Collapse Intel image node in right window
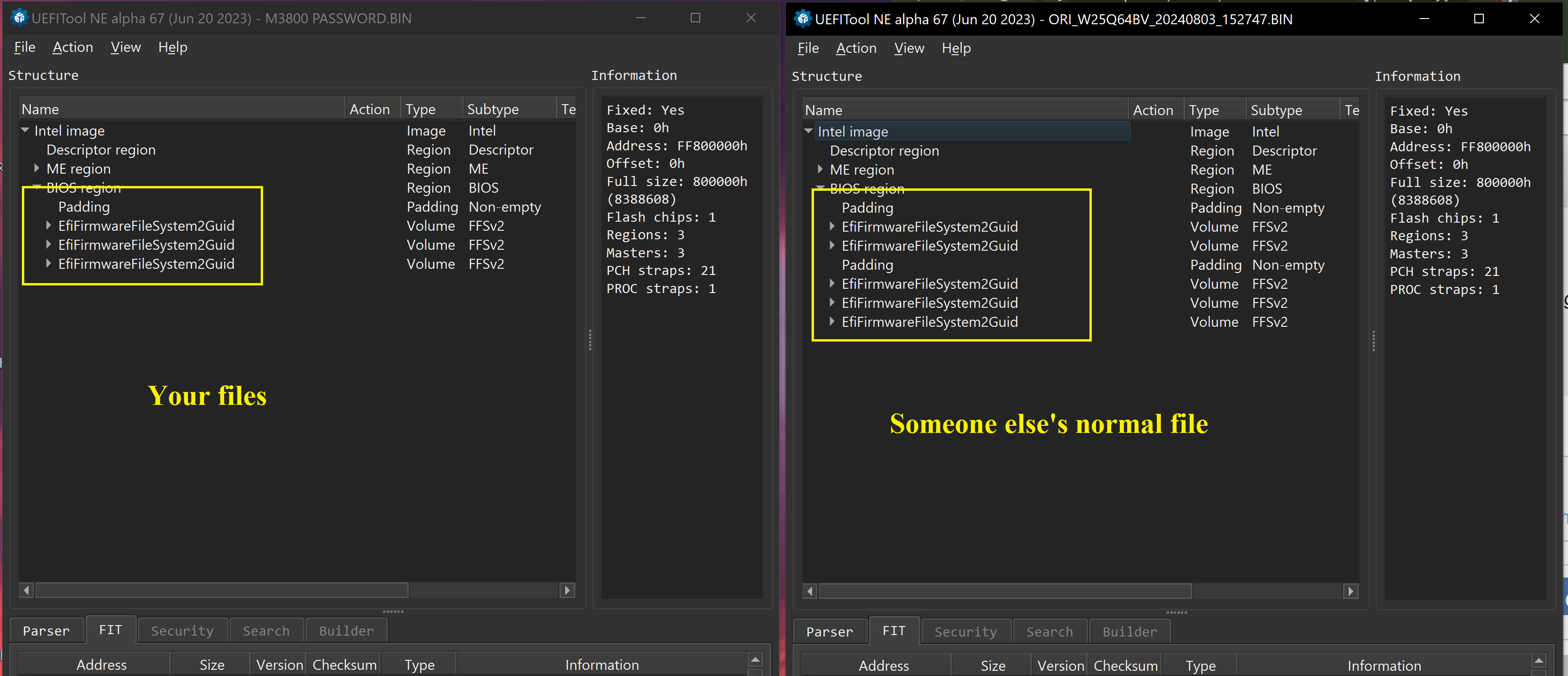Viewport: 1568px width, 676px height. pyautogui.click(x=808, y=131)
